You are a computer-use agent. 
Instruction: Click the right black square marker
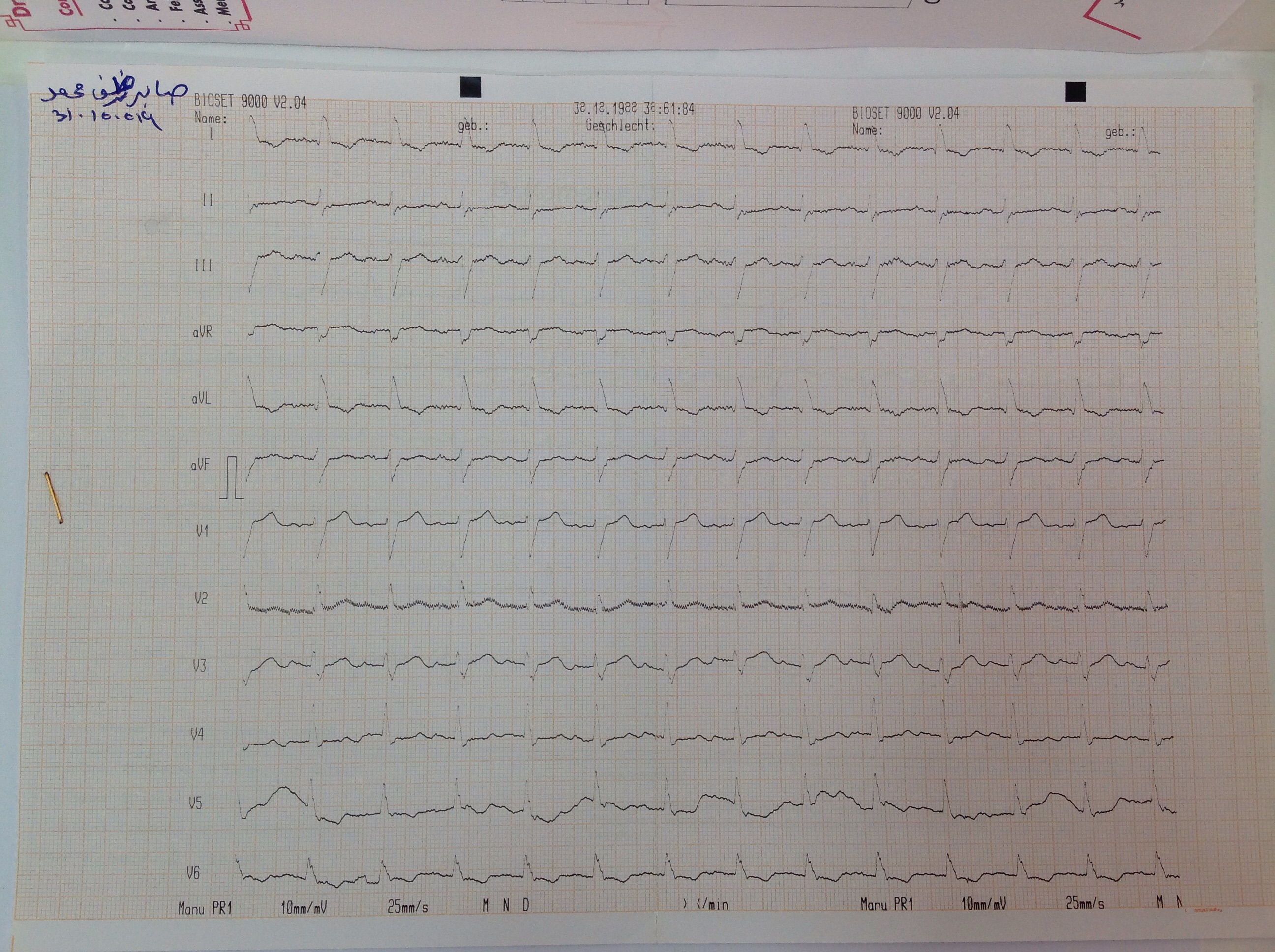pyautogui.click(x=1075, y=91)
